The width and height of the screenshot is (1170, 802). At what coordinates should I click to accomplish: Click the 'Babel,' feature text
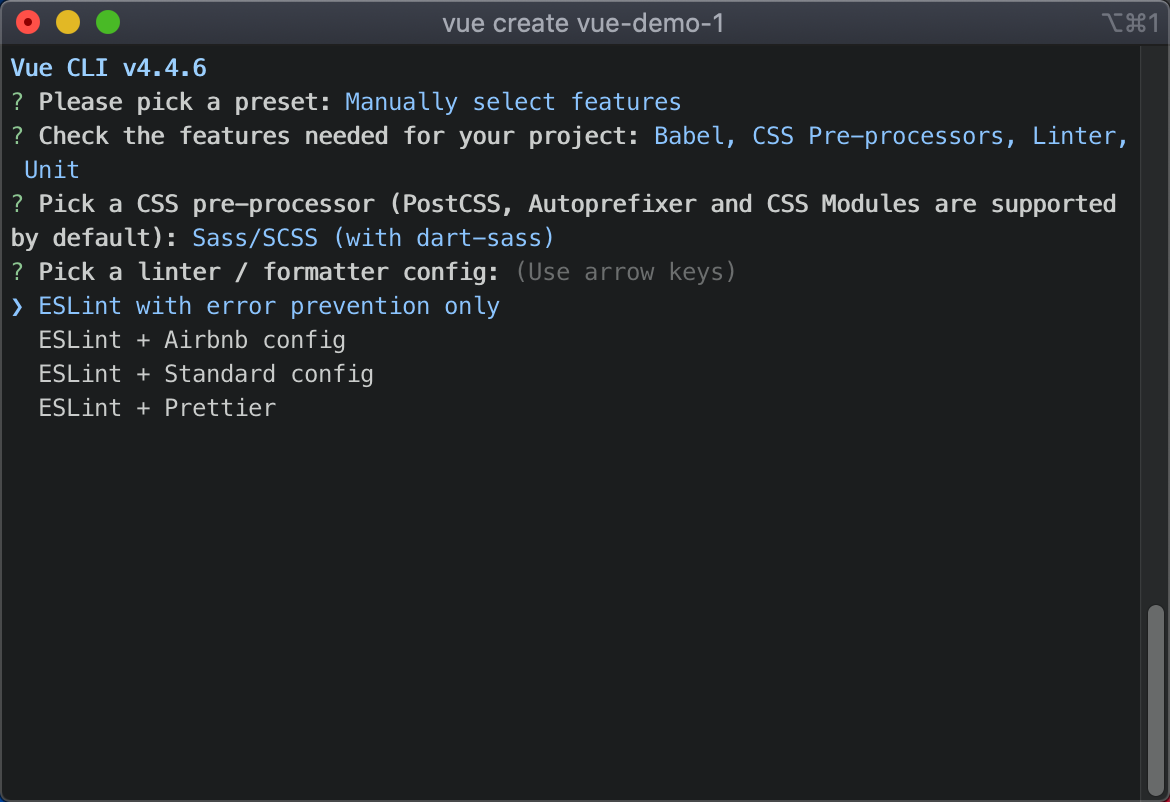(695, 137)
